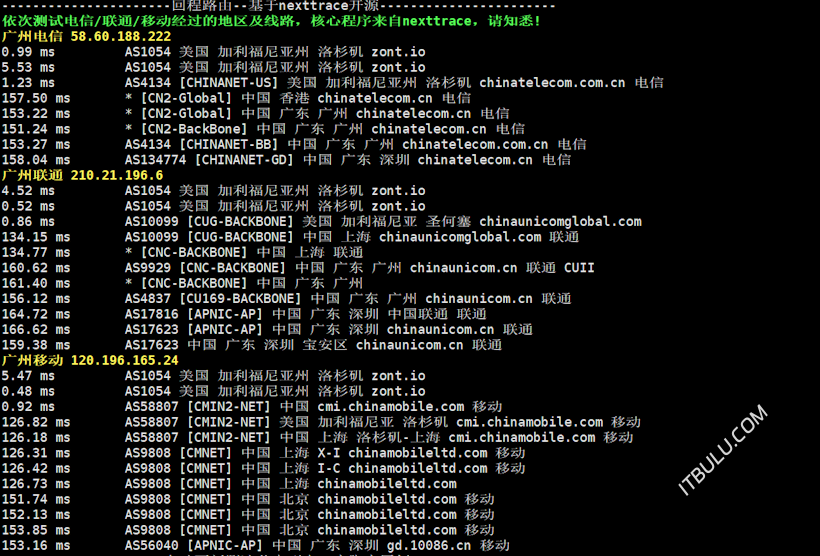This screenshot has width=820, height=556.
Task: Click the 151.74 ms latency value
Action: (36, 500)
